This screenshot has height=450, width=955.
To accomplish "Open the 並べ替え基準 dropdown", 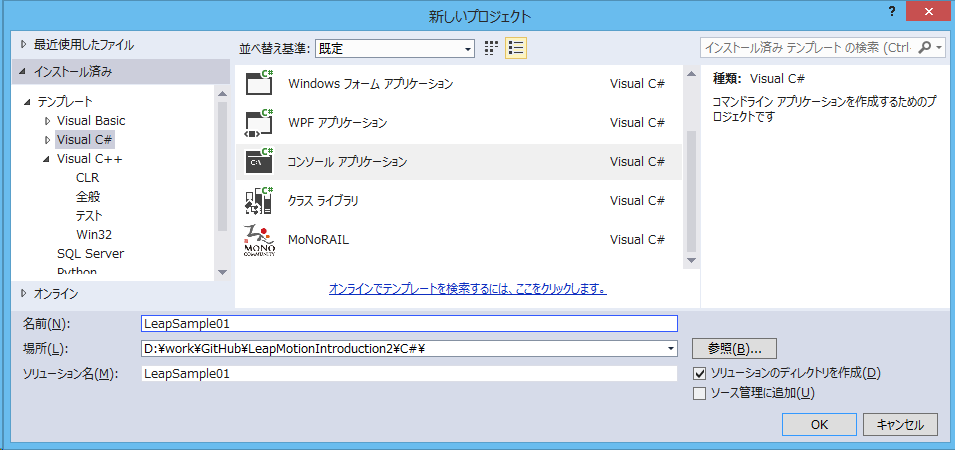I will 395,48.
